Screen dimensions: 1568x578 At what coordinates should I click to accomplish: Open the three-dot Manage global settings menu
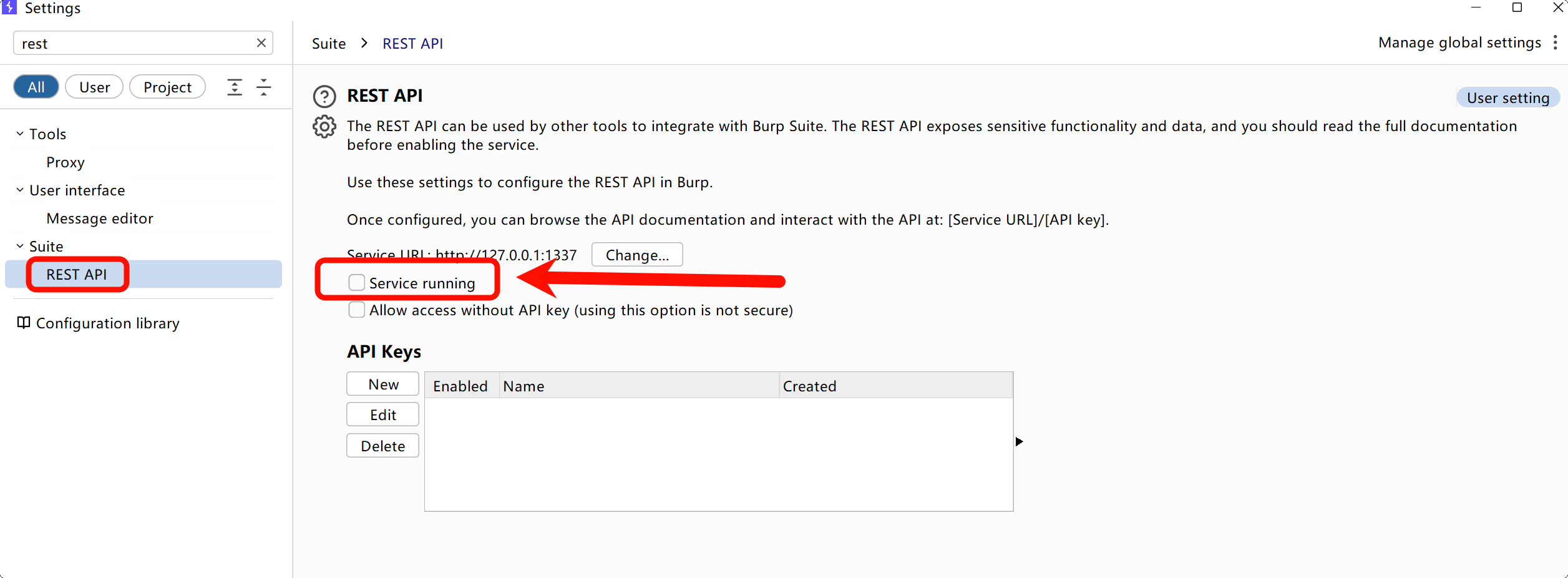tap(1555, 42)
